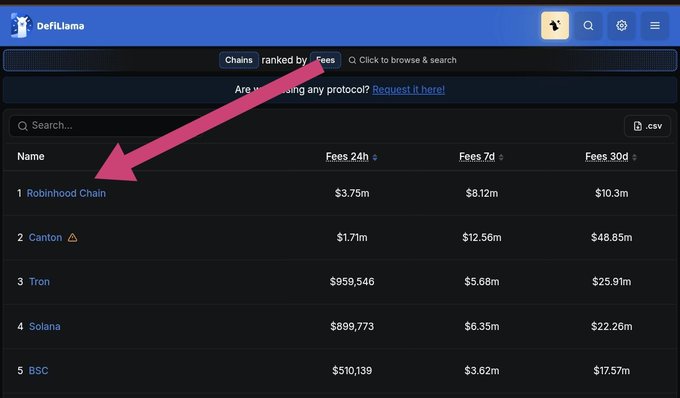Open Tron chain link

coord(39,282)
